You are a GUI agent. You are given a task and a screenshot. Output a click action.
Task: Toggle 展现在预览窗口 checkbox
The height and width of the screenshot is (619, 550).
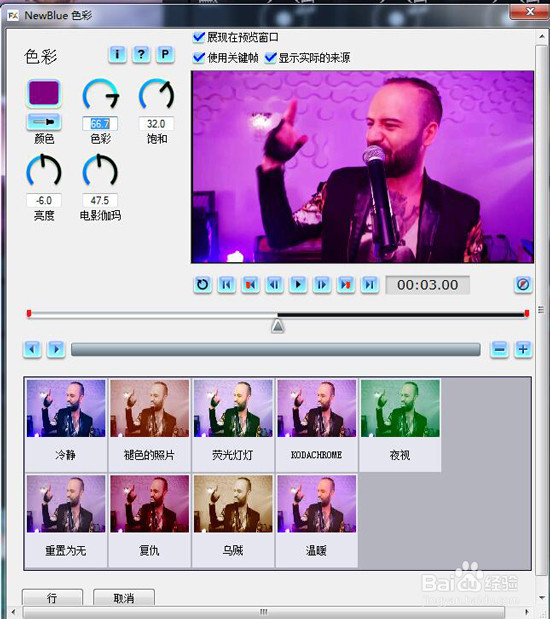[199, 38]
